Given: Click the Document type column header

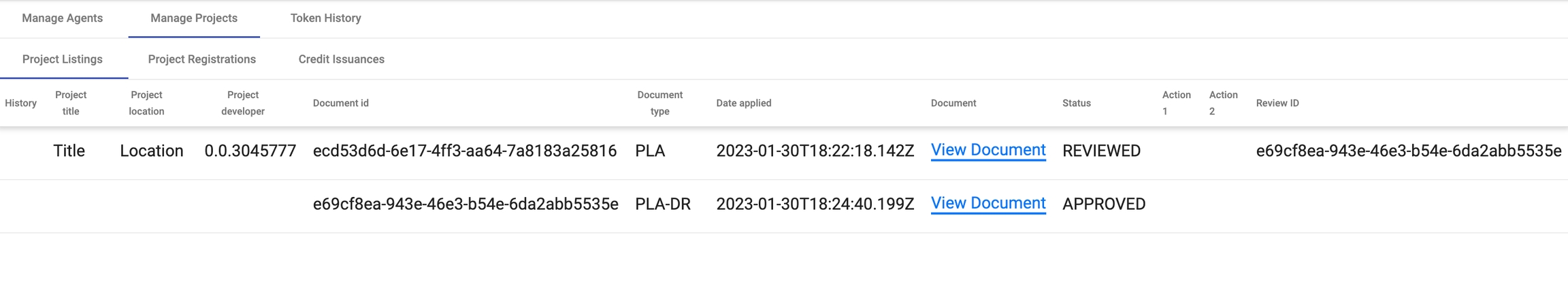Looking at the screenshot, I should (x=659, y=103).
